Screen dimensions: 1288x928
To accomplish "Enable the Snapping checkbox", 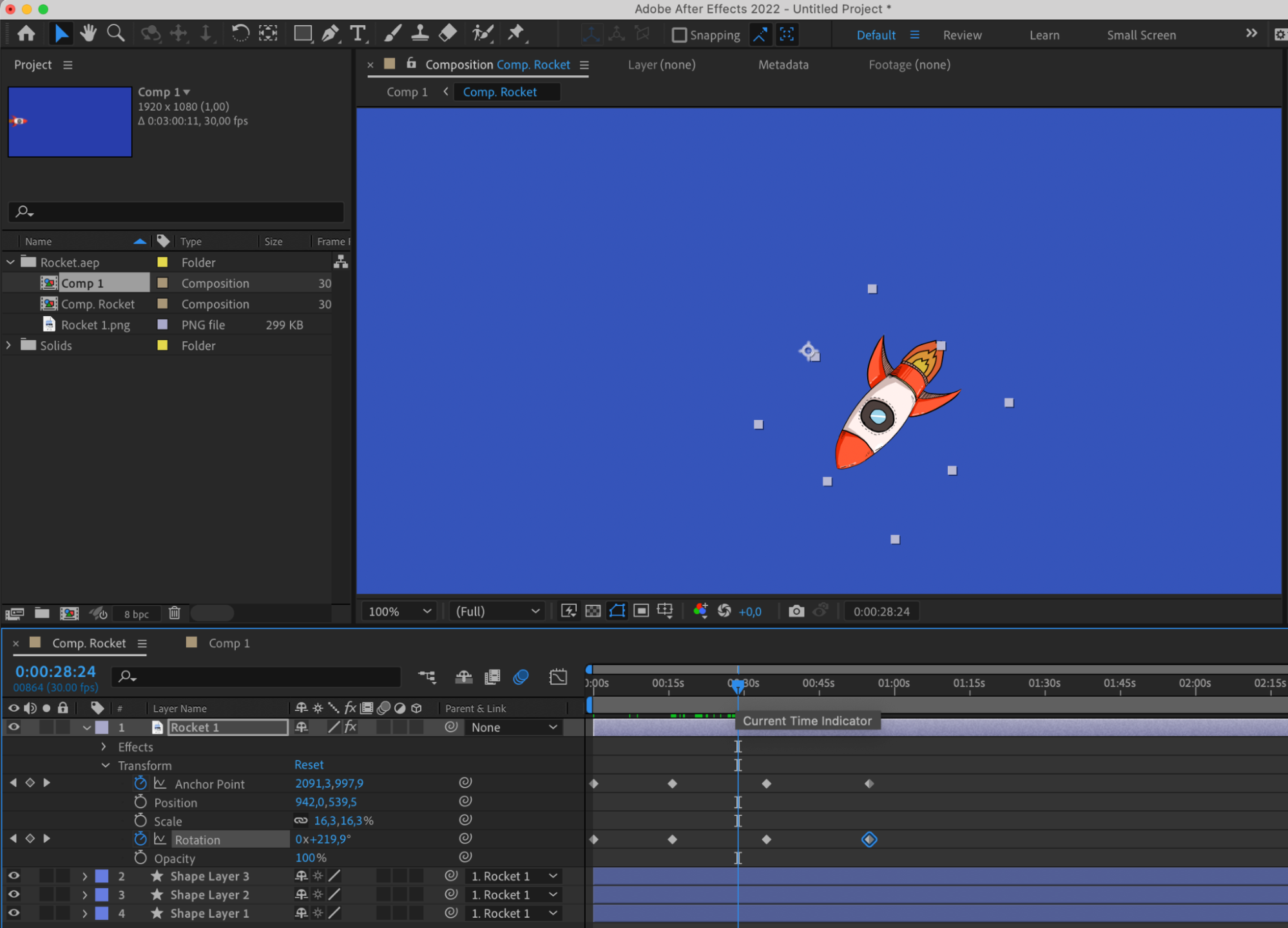I will click(679, 35).
